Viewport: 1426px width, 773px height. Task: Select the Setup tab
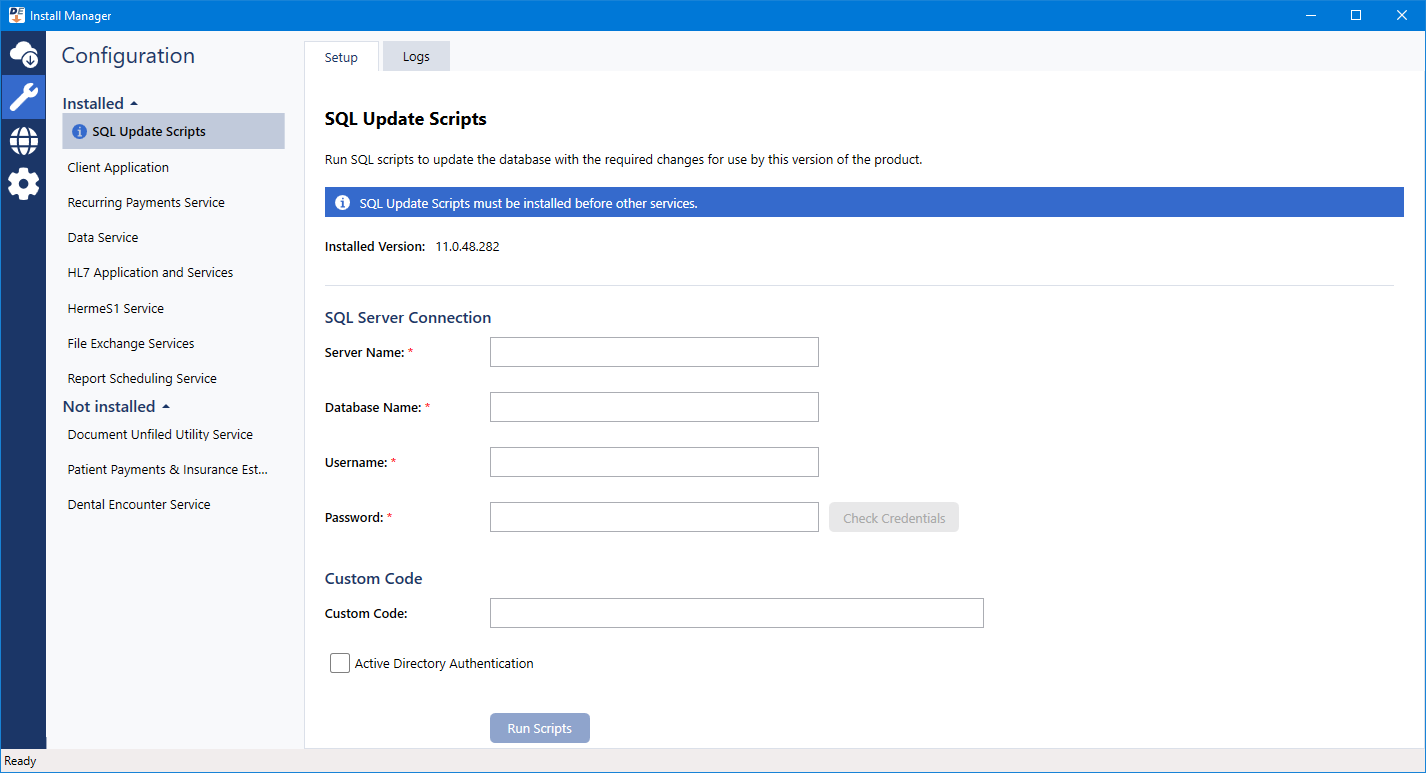coord(341,57)
